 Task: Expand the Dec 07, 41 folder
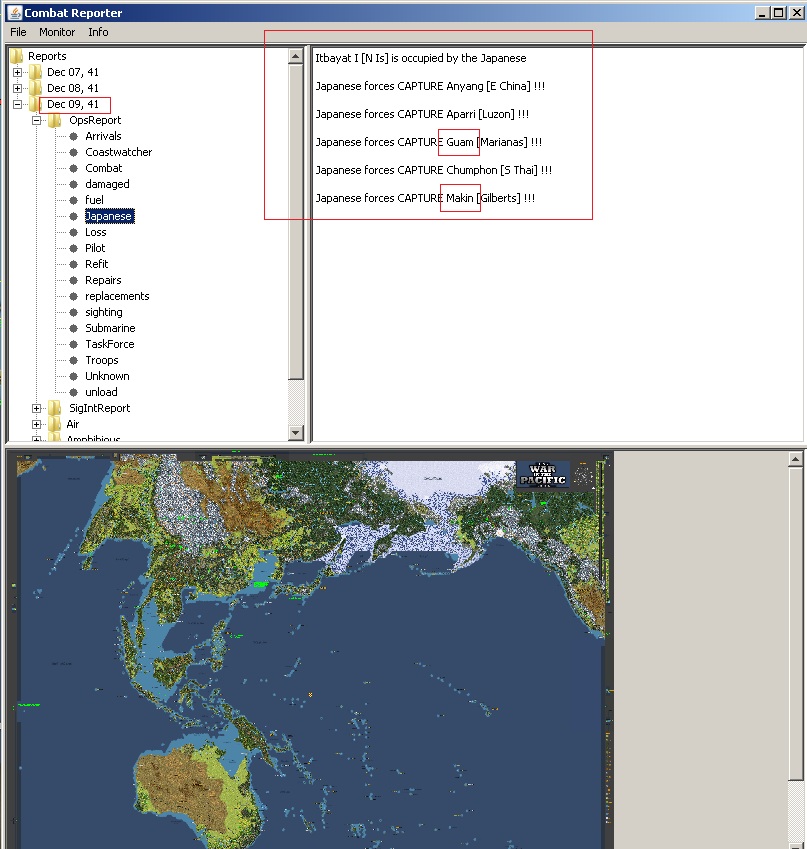(x=17, y=72)
